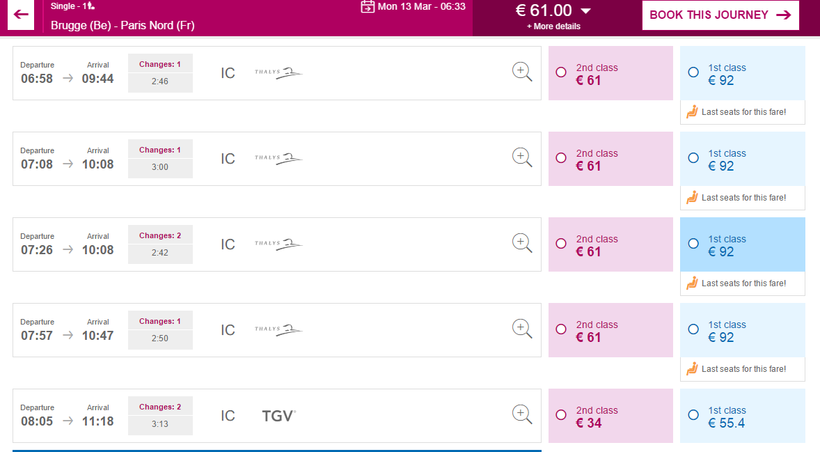This screenshot has width=820, height=452.
Task: Click the back arrow icon
Action: (21, 15)
